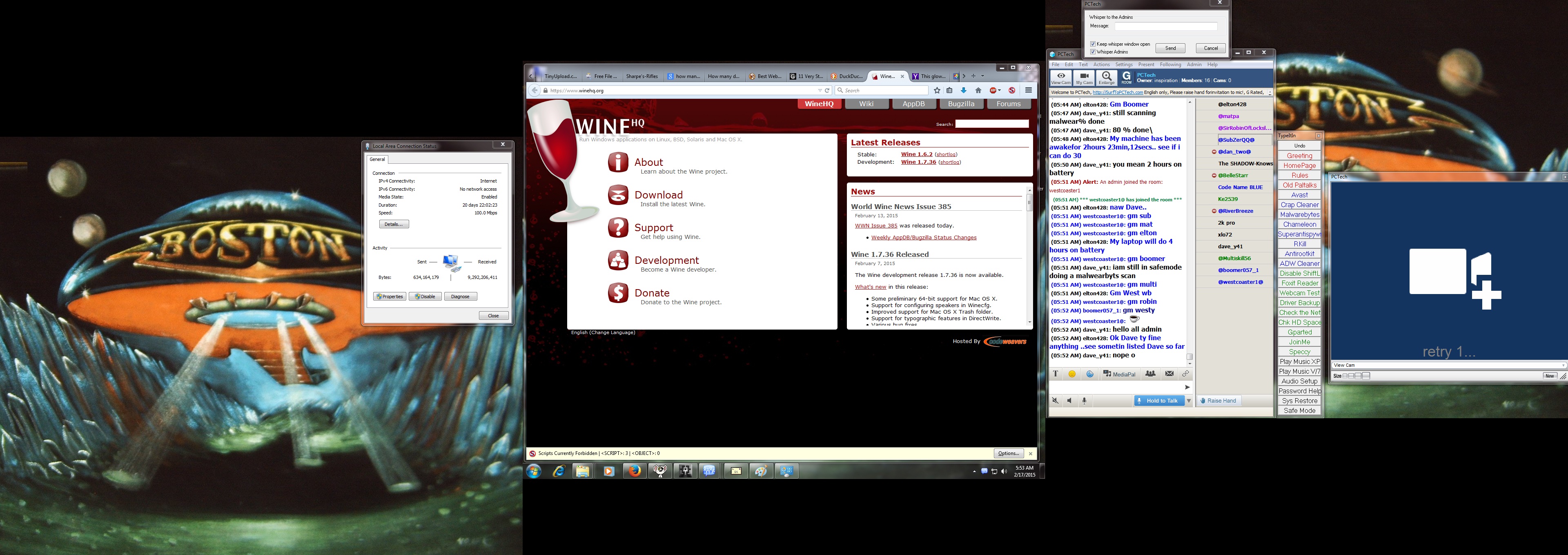The image size is (1568, 555).
Task: Click the WineHQ News panel scrollbar
Action: coord(1029,256)
